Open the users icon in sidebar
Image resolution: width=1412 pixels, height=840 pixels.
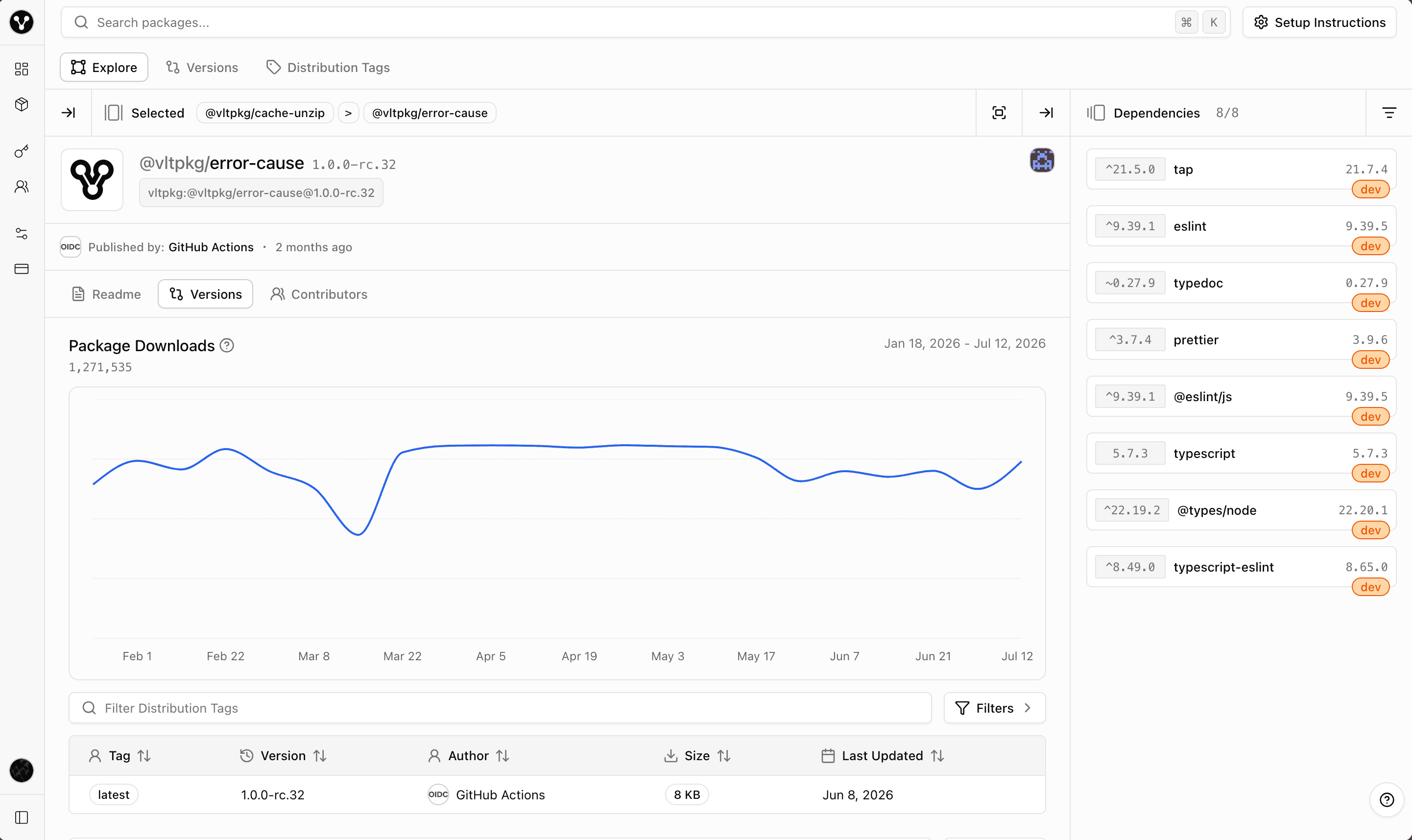coord(22,186)
